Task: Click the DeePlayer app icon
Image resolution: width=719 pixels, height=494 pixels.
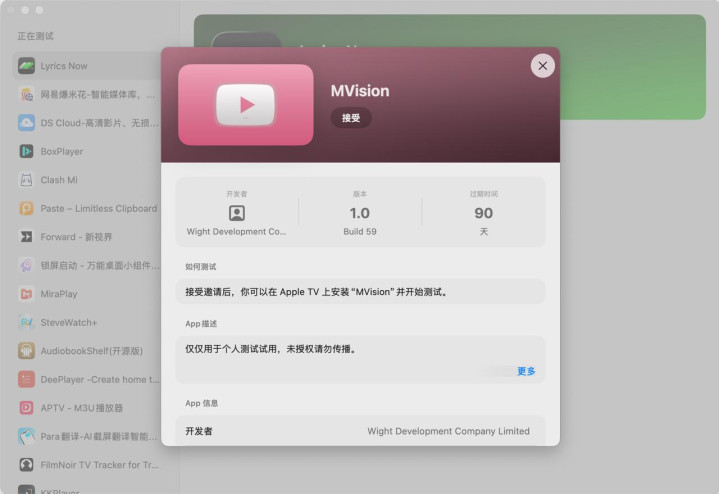Action: pyautogui.click(x=26, y=379)
